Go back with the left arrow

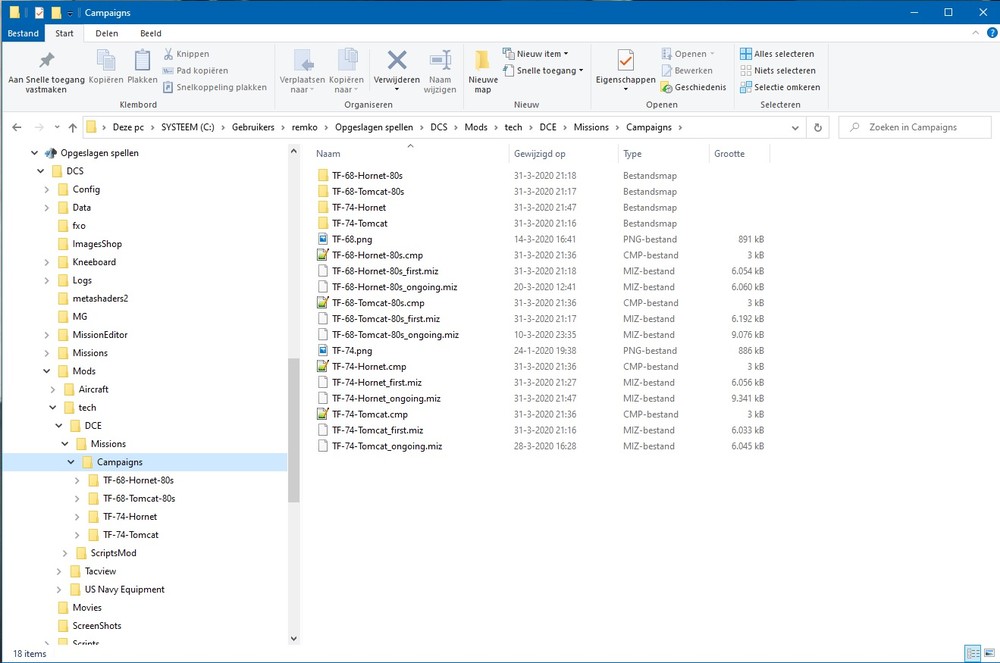[17, 128]
